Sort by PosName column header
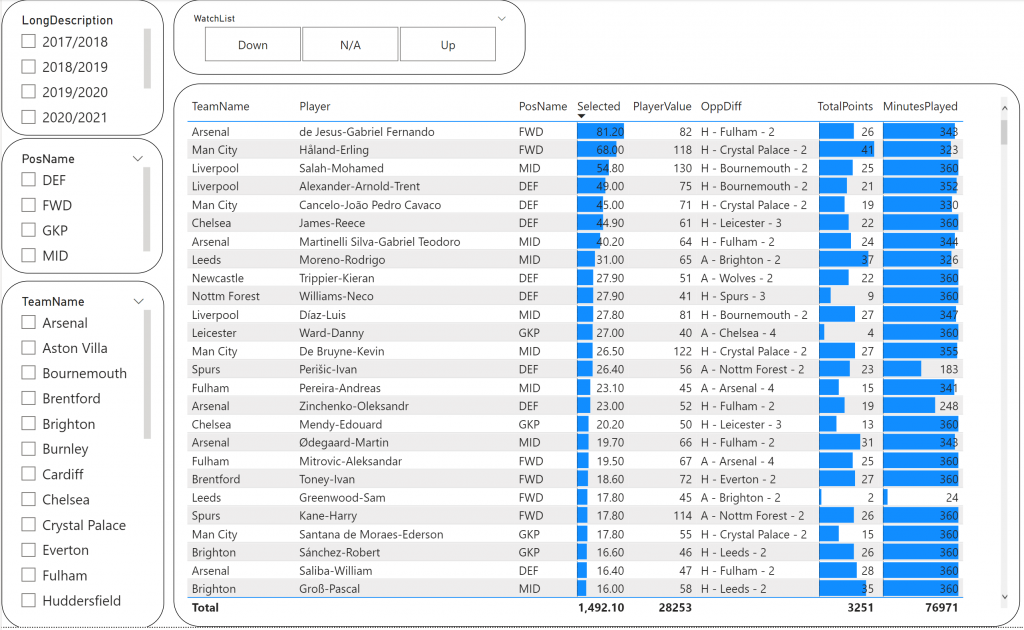Image resolution: width=1024 pixels, height=630 pixels. (x=543, y=106)
